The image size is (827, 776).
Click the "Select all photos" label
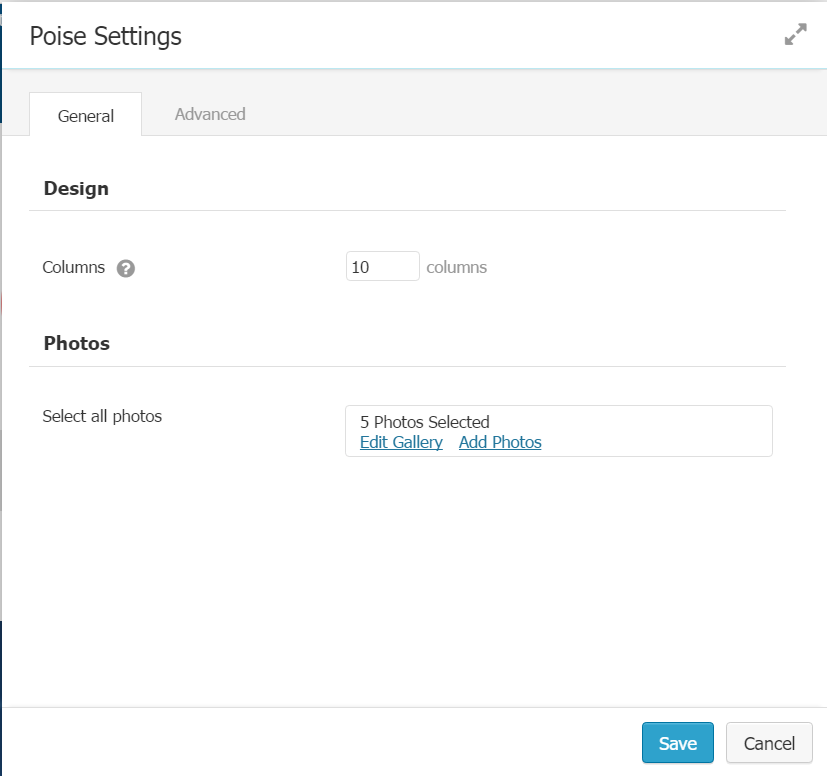click(x=102, y=416)
